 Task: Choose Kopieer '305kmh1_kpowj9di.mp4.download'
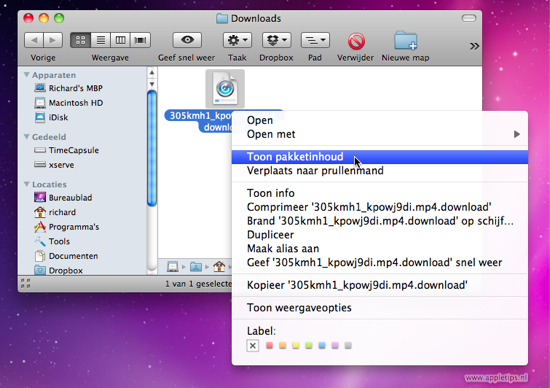click(x=380, y=285)
